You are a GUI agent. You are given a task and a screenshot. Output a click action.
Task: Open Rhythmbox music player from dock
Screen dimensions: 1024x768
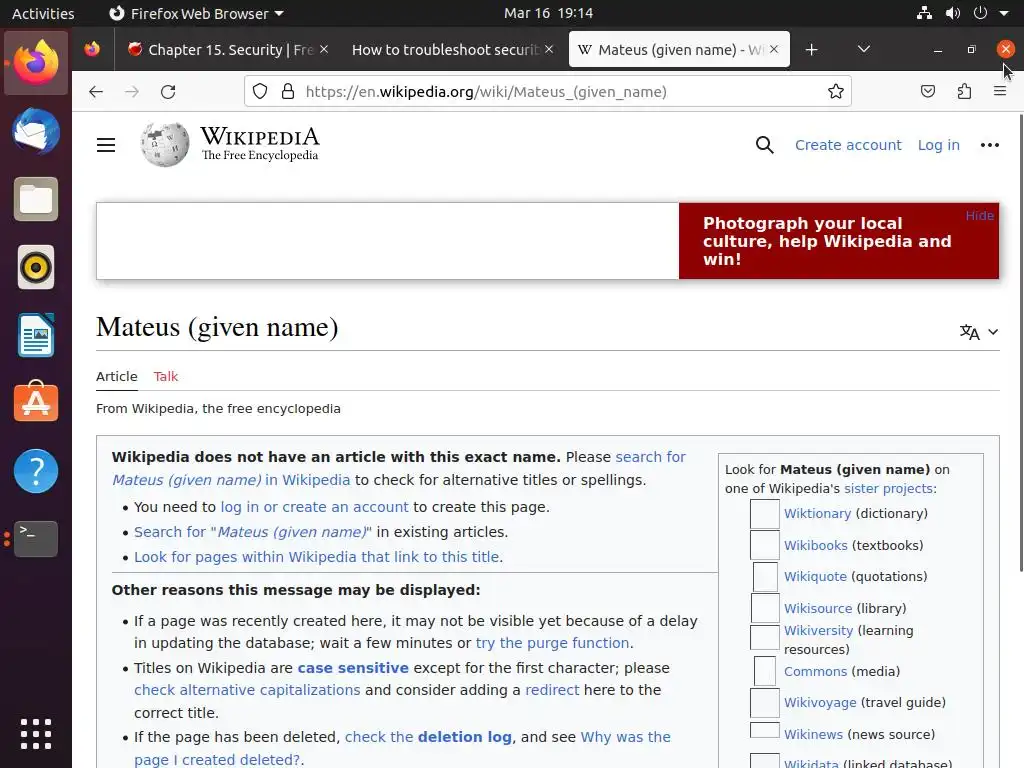[x=36, y=267]
